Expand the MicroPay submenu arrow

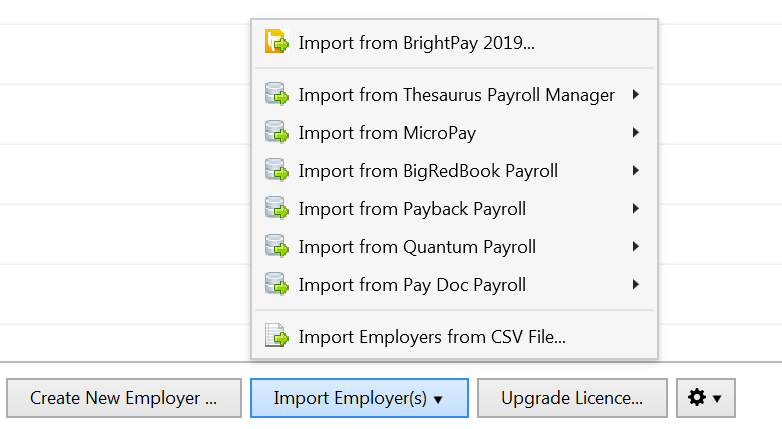(635, 132)
